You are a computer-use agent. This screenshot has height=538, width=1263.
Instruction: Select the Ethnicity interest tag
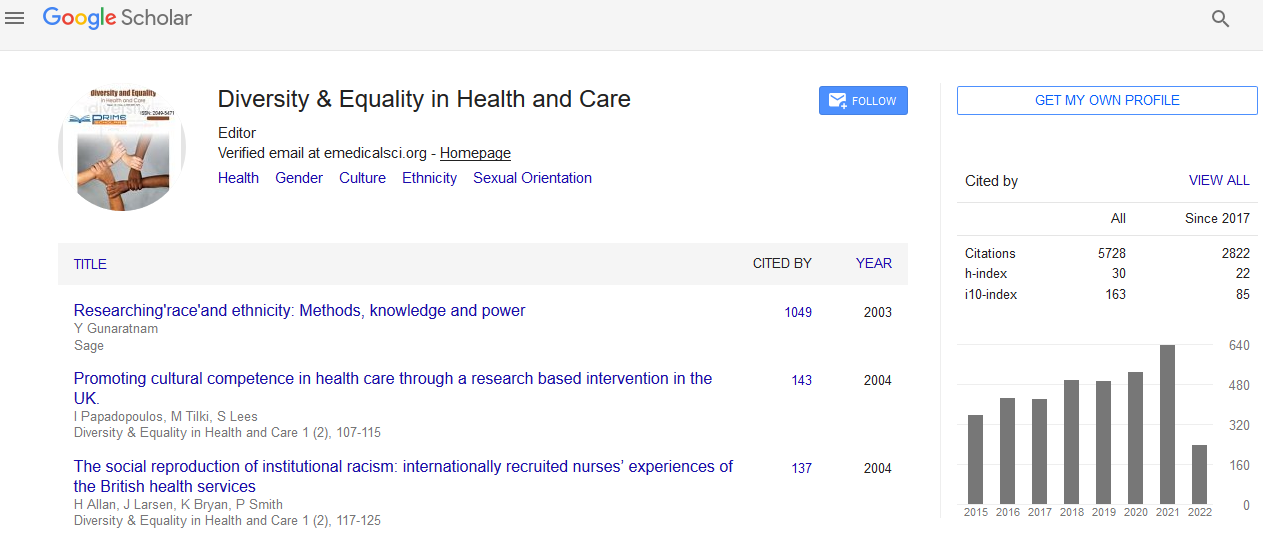[x=429, y=178]
